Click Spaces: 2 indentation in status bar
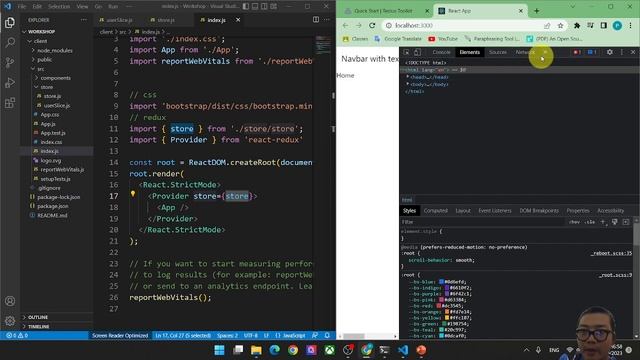The height and width of the screenshot is (360, 640). coord(227,336)
